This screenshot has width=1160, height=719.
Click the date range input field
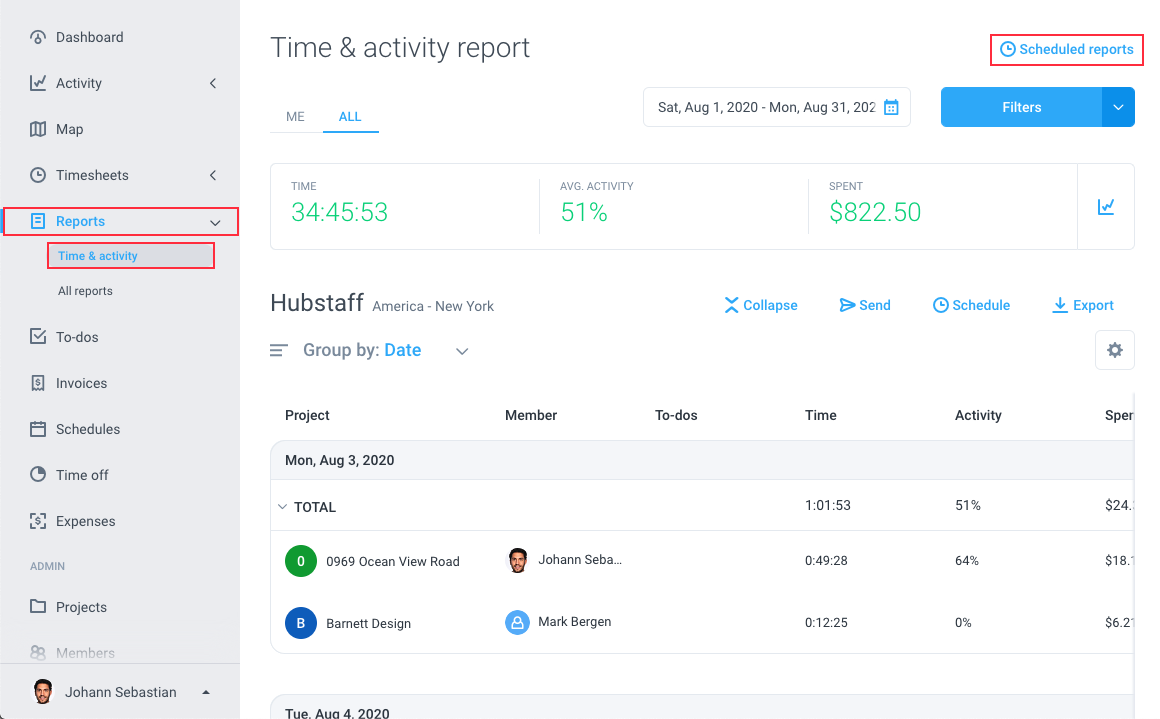pos(765,107)
